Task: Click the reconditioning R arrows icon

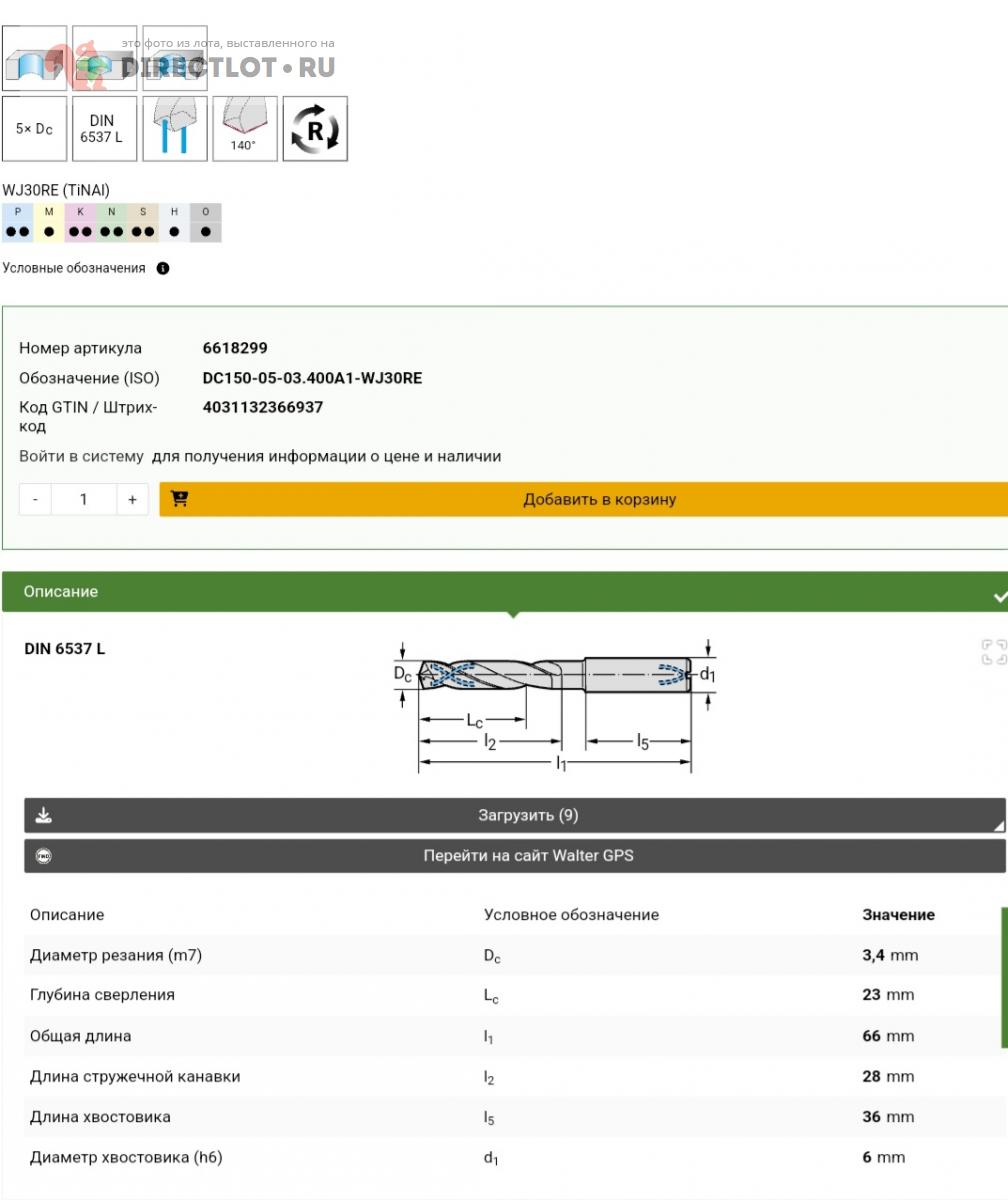Action: (315, 129)
